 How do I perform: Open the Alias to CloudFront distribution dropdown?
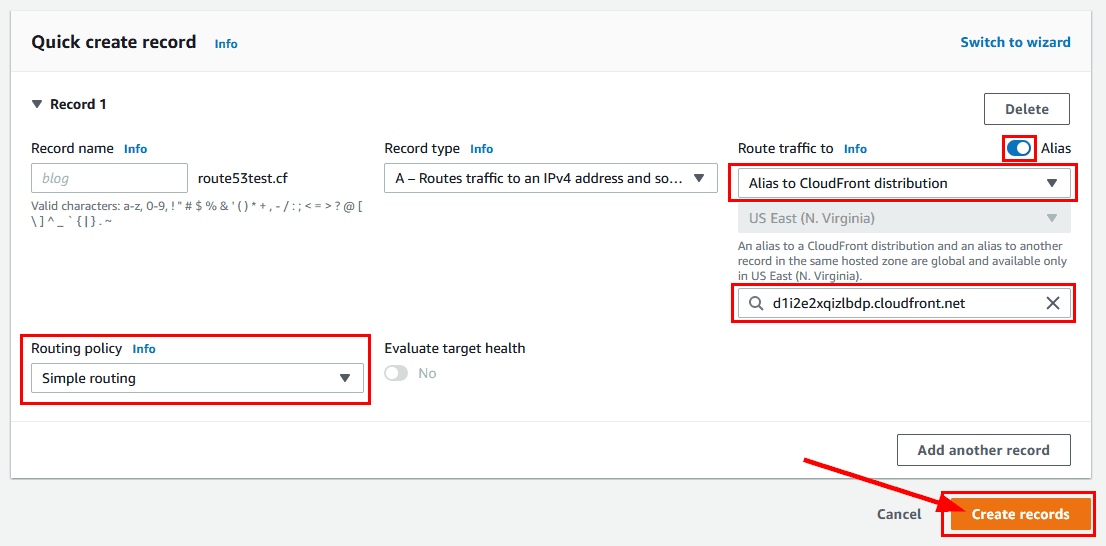point(903,183)
